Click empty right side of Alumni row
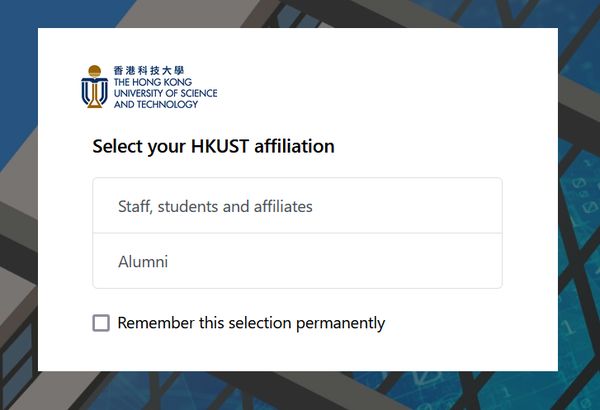The image size is (600, 410). click(383, 261)
